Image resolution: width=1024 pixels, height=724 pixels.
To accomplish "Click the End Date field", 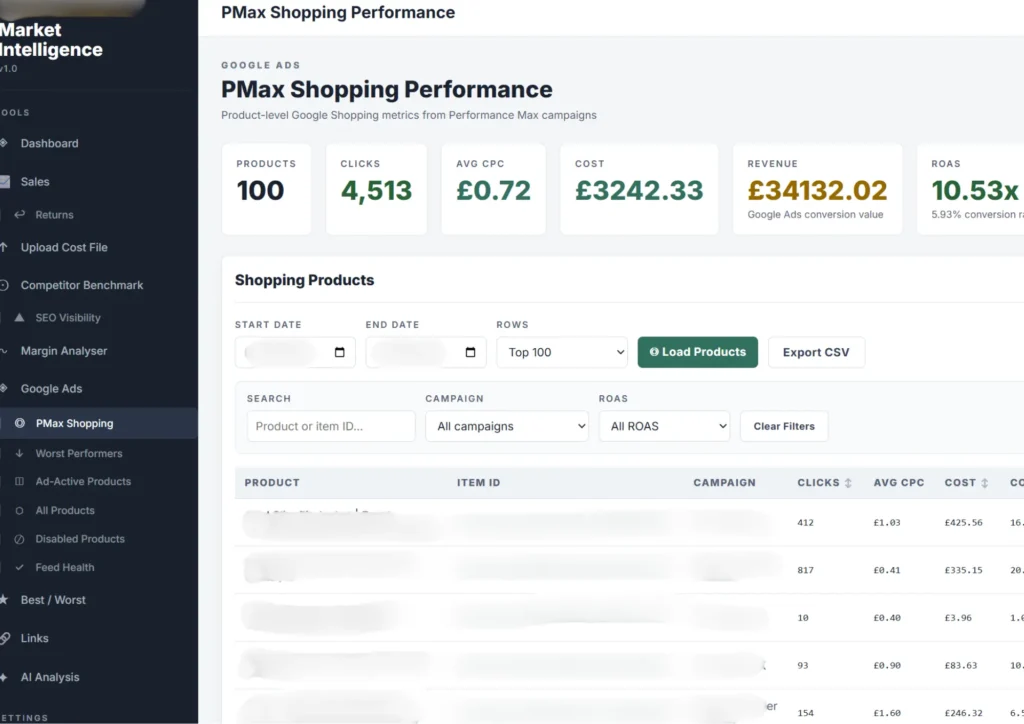I will (x=426, y=353).
